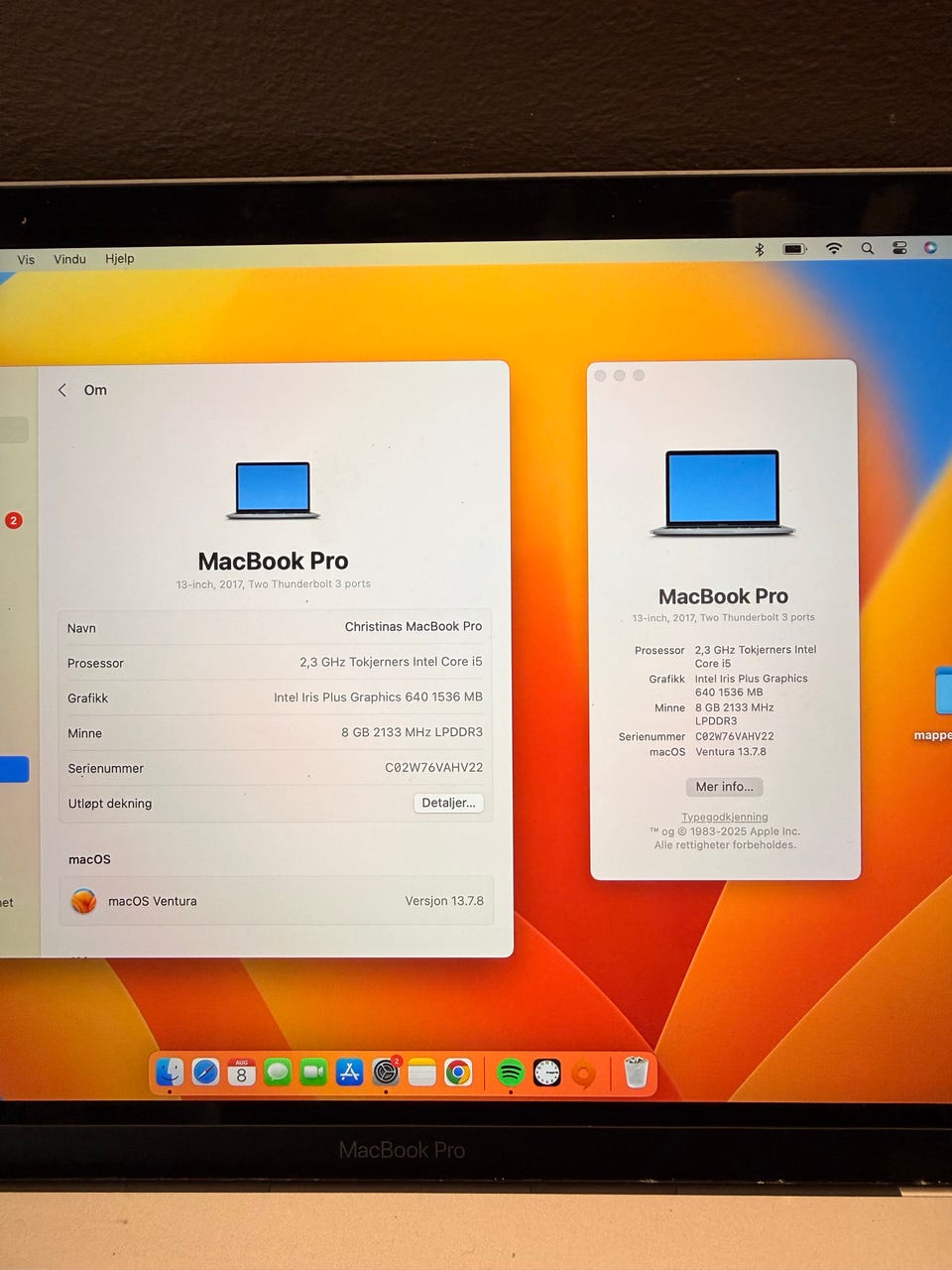Click MacBook Pro title in About window
The height and width of the screenshot is (1270, 952).
coord(723,596)
